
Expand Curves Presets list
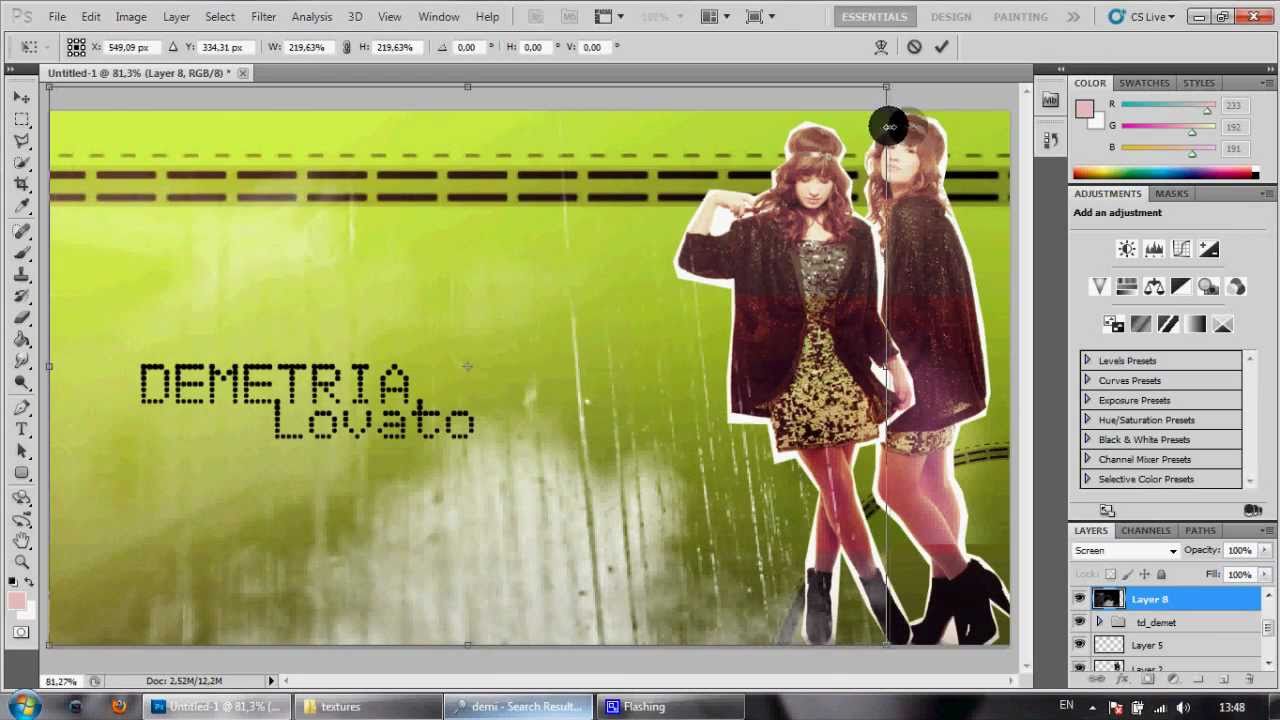coord(1087,381)
